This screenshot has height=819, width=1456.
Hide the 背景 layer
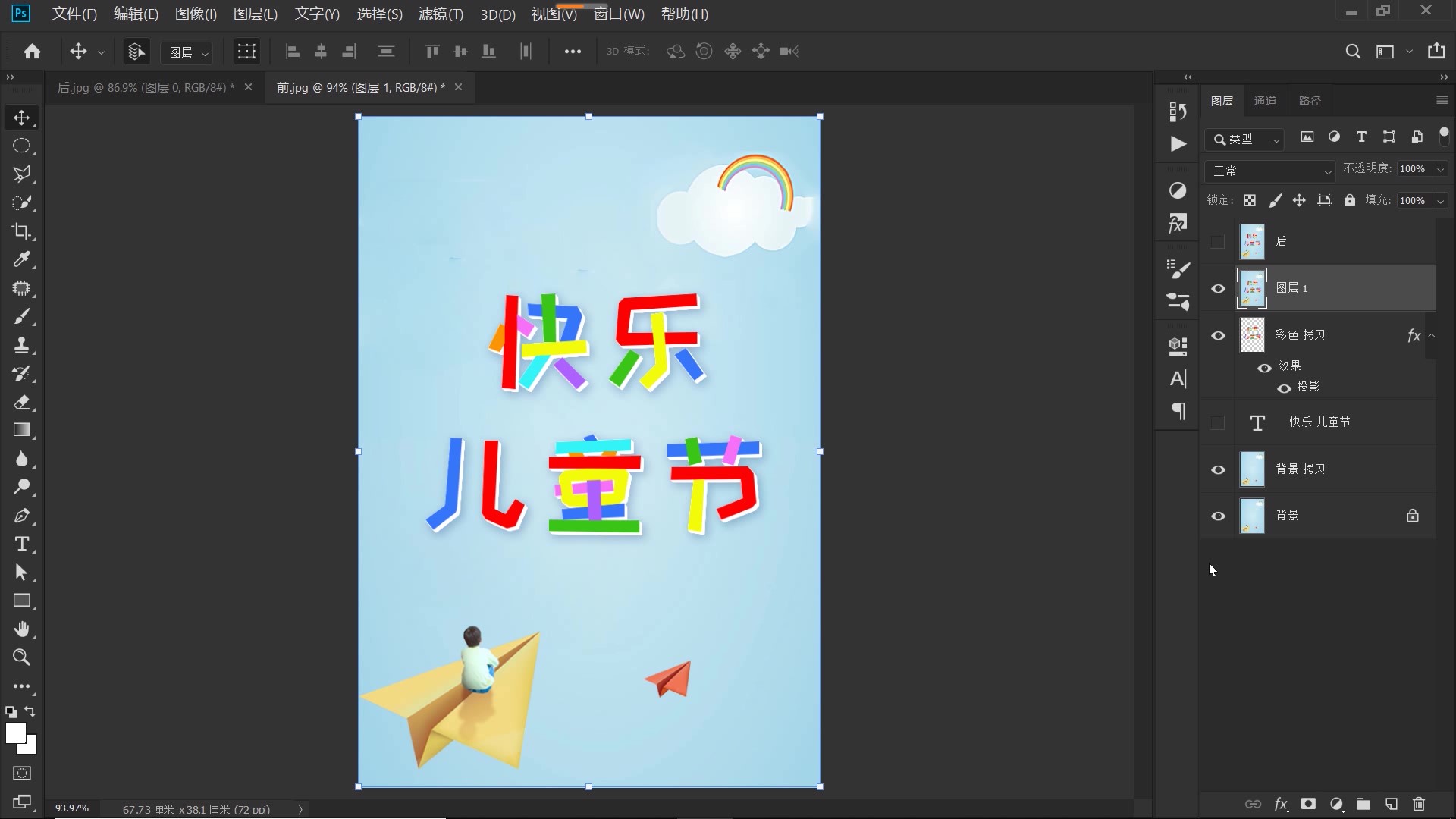point(1218,516)
